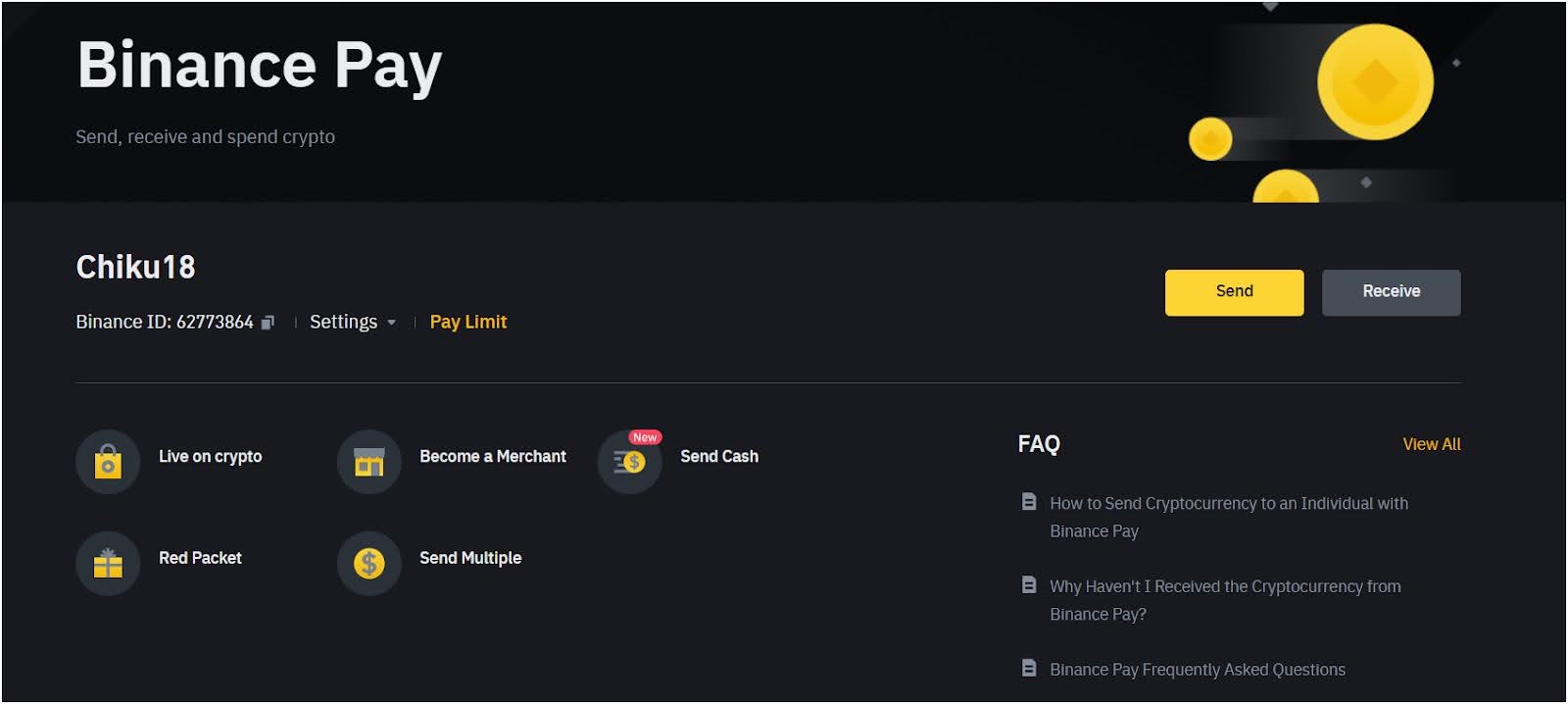Select the Live on crypto label

(211, 457)
